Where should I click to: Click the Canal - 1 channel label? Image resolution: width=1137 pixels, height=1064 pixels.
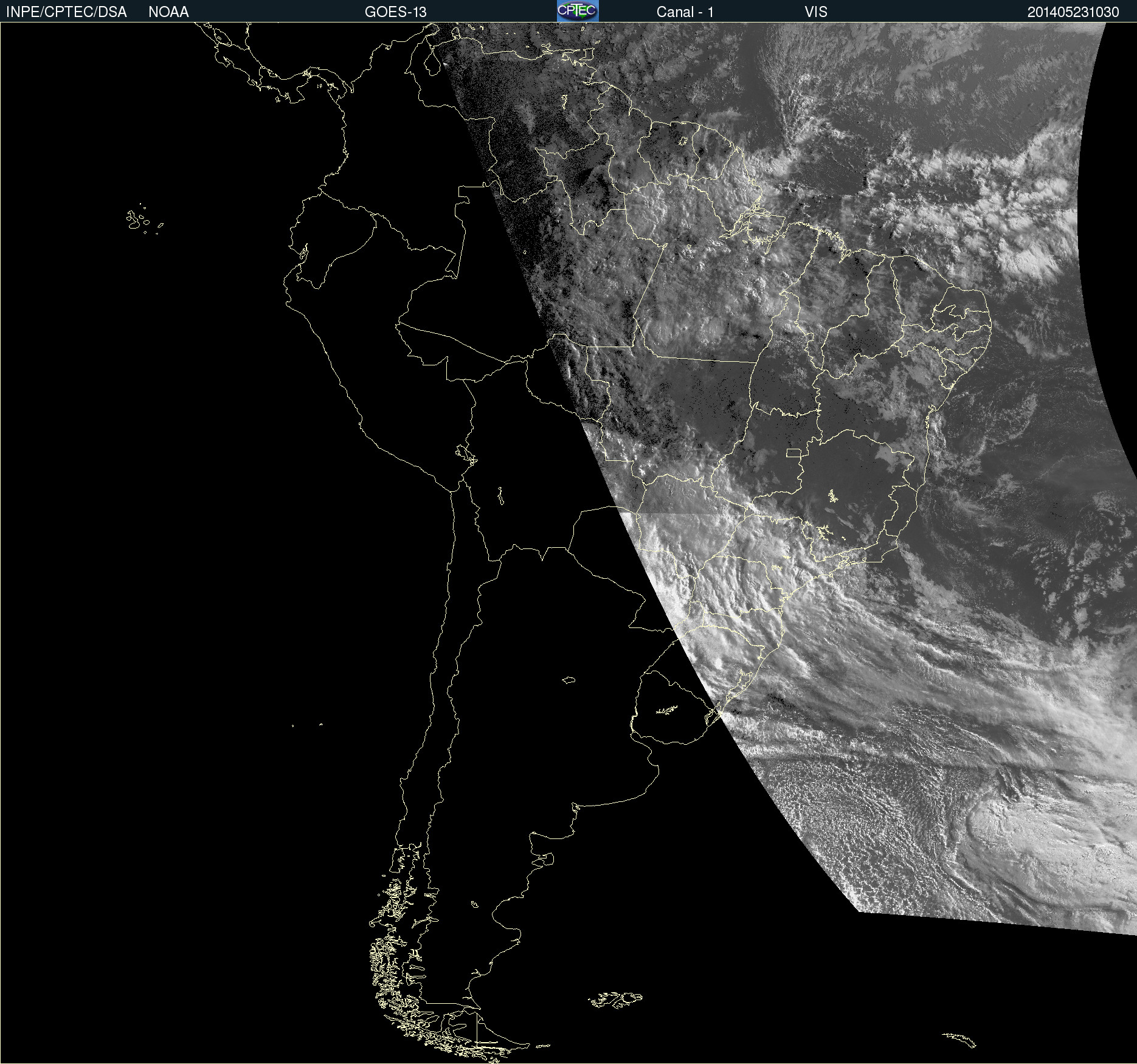tap(685, 12)
